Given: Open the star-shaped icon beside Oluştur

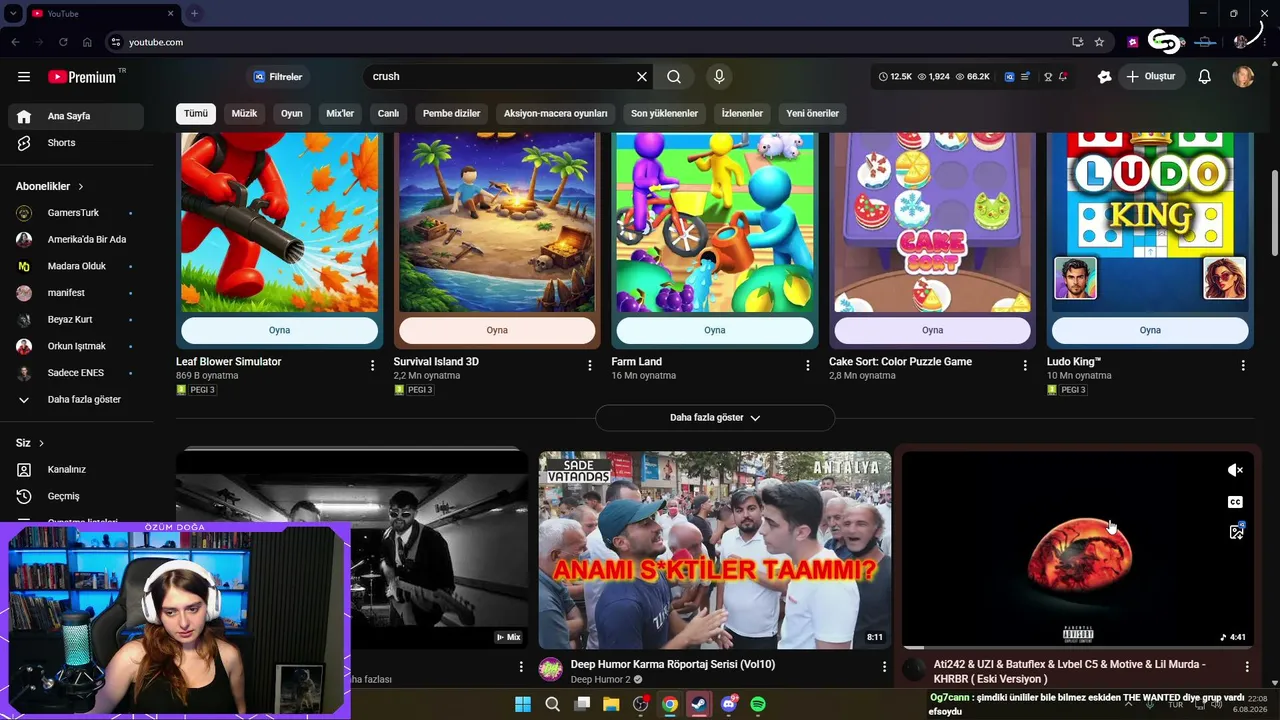Looking at the screenshot, I should pos(1104,77).
